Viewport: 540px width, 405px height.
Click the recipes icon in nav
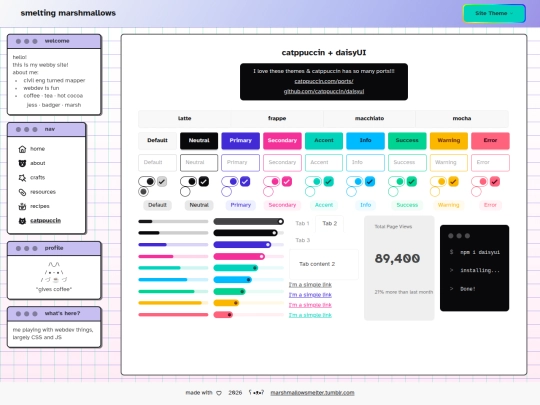coord(22,206)
